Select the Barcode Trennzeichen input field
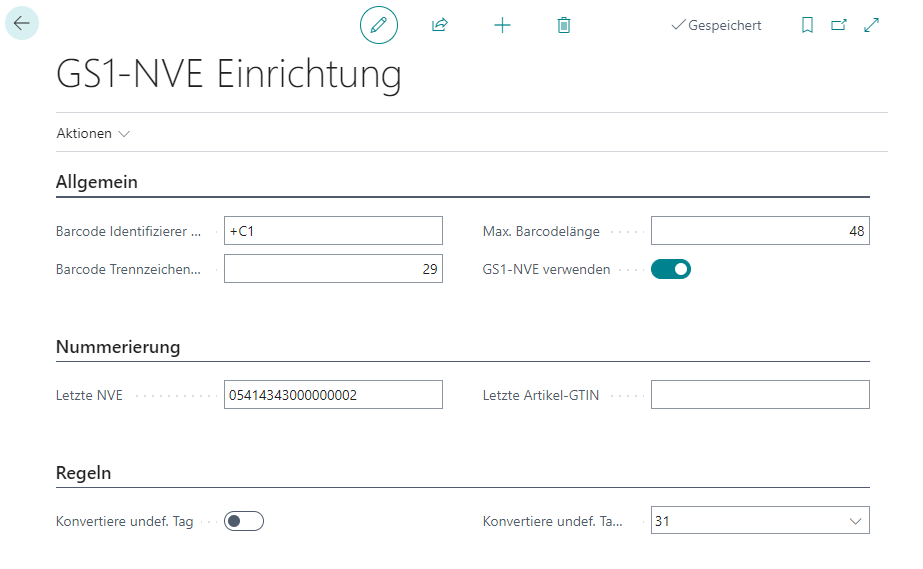 click(333, 269)
